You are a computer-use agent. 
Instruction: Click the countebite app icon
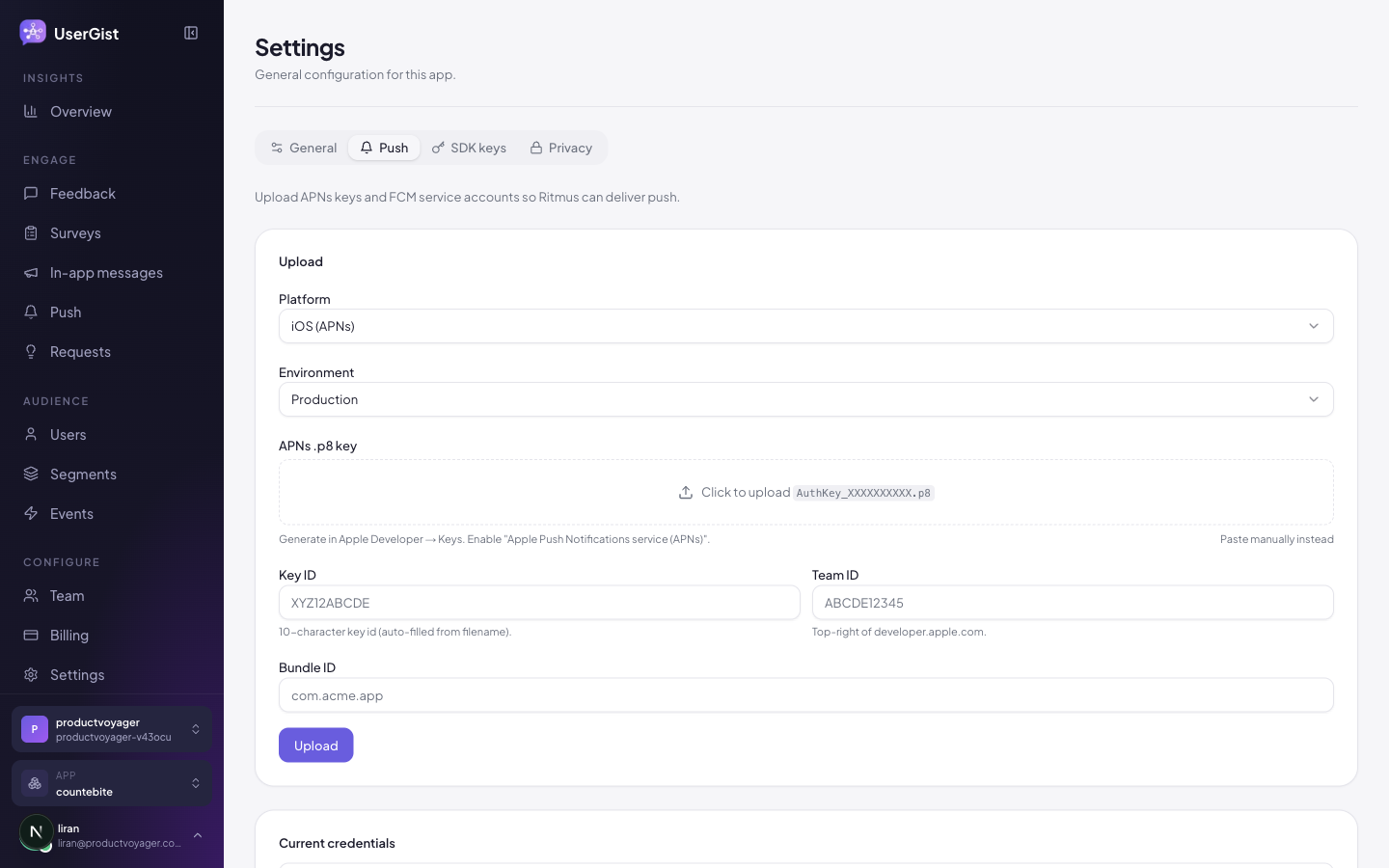coord(35,783)
